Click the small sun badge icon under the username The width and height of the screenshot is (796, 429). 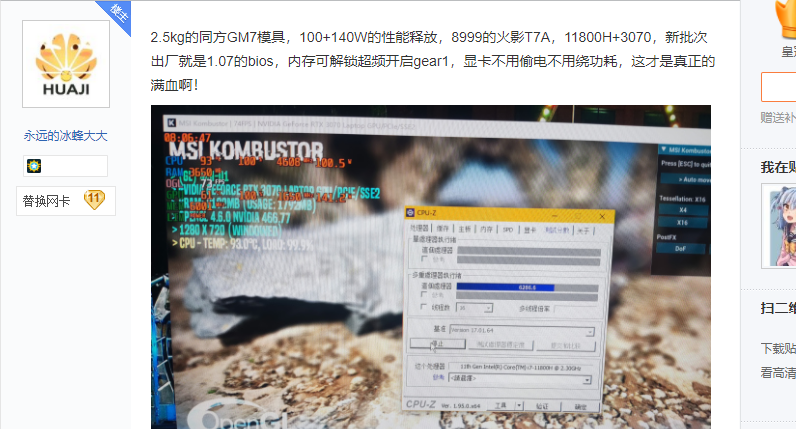(x=34, y=166)
